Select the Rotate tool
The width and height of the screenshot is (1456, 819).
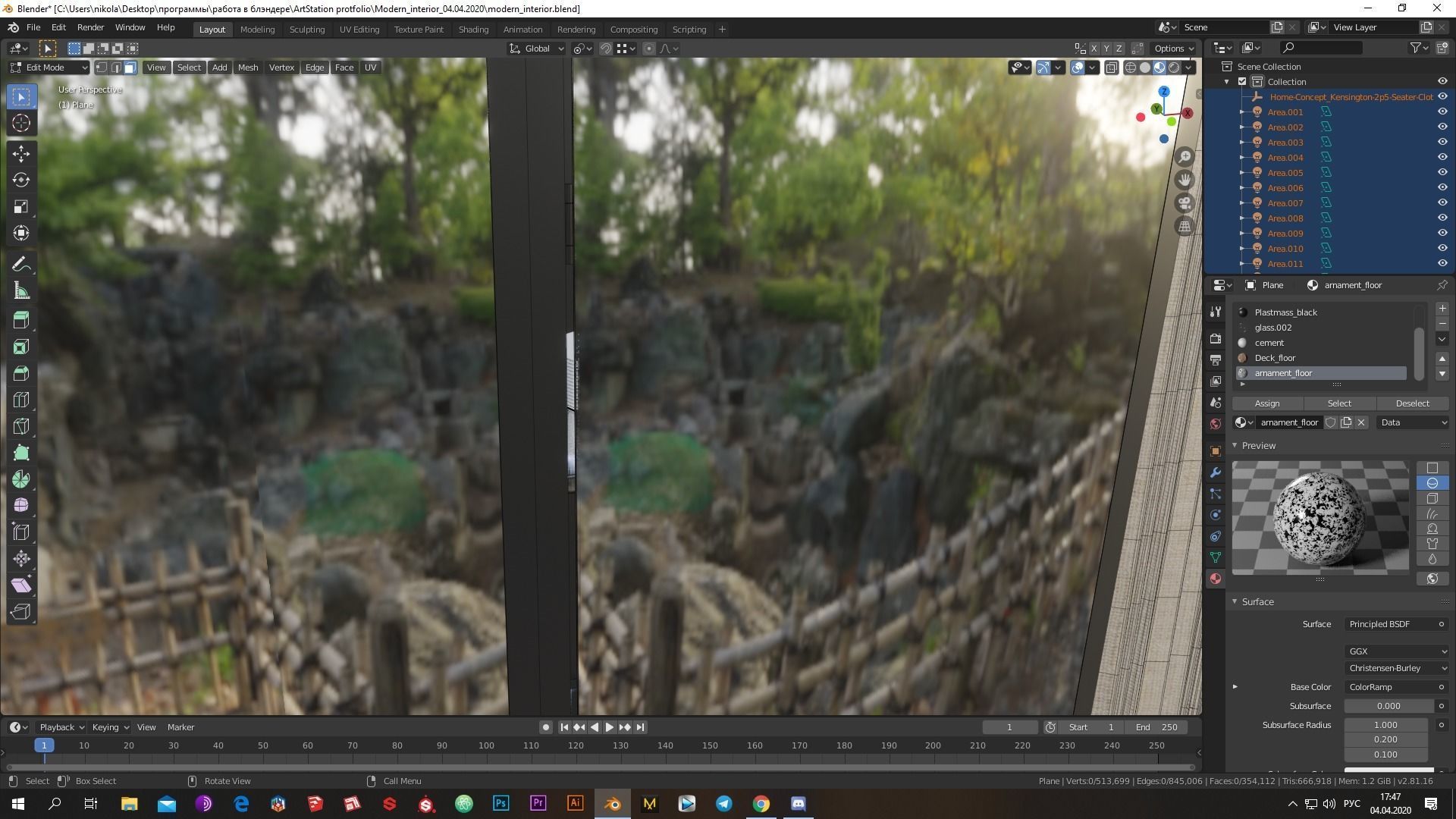click(x=21, y=180)
